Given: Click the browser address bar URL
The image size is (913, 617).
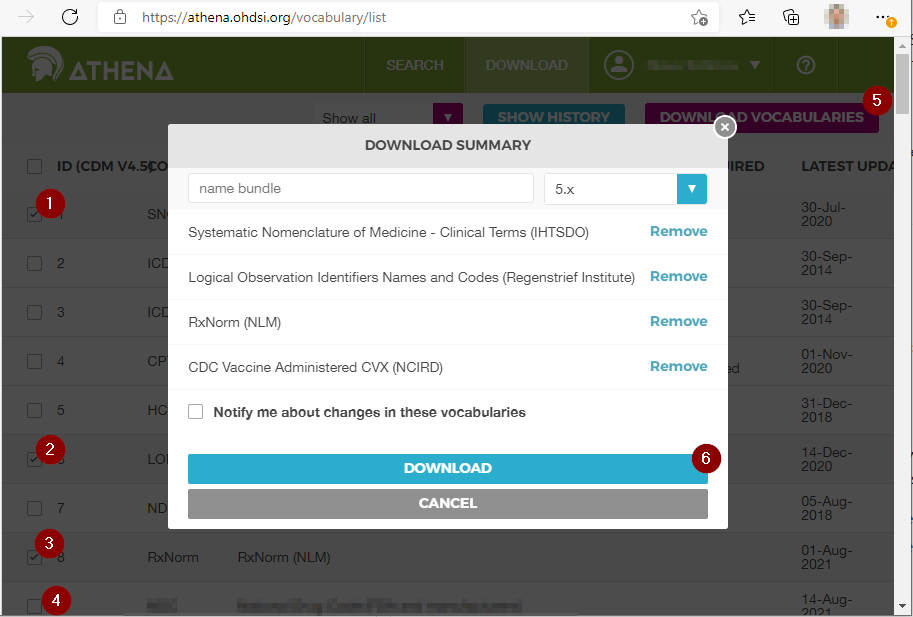Looking at the screenshot, I should click(264, 17).
